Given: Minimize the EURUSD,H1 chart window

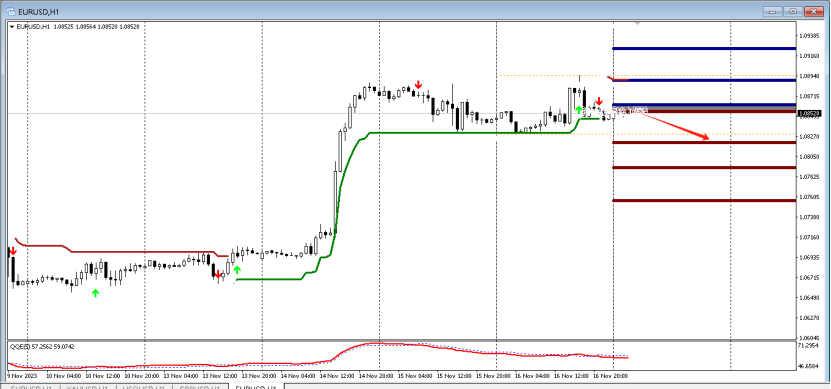Looking at the screenshot, I should (x=774, y=11).
